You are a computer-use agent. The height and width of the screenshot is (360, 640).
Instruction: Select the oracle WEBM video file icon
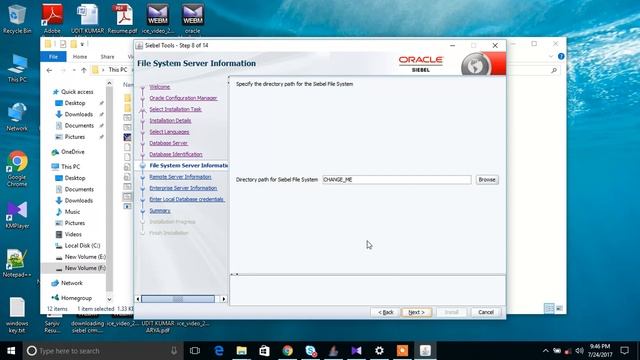pyautogui.click(x=193, y=19)
